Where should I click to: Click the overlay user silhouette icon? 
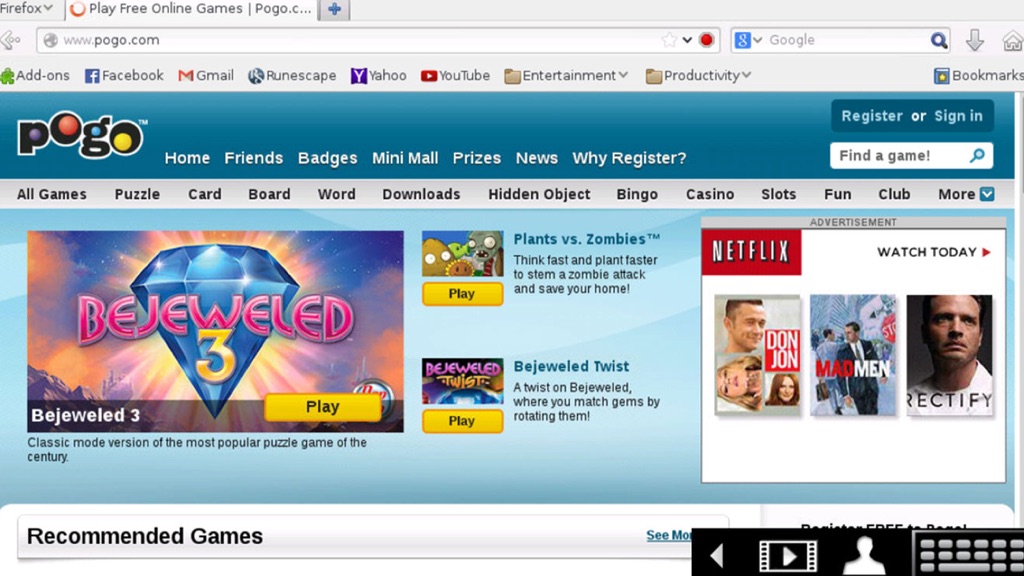(864, 555)
